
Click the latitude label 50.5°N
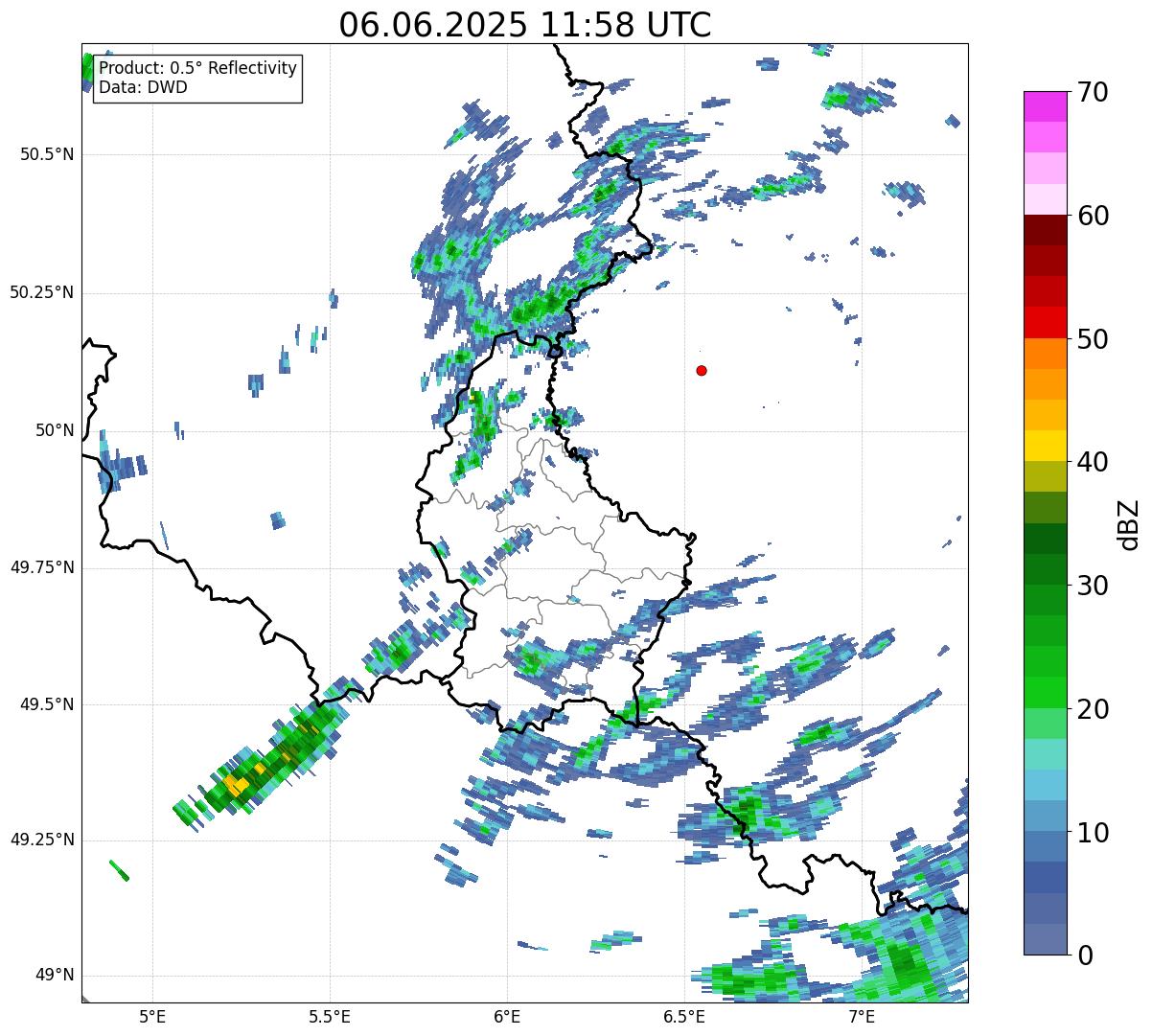46,154
